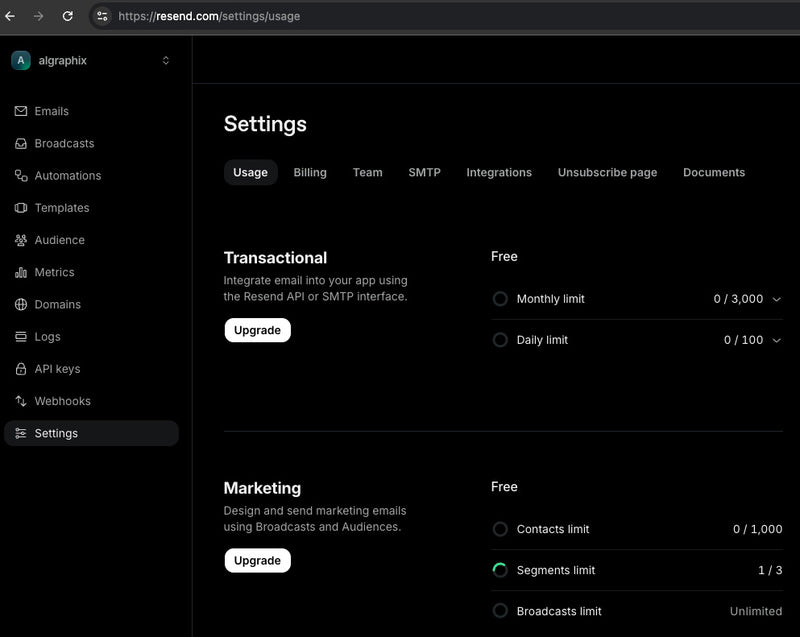This screenshot has height=637, width=800.
Task: Click the browser forward arrow
Action: coord(38,16)
